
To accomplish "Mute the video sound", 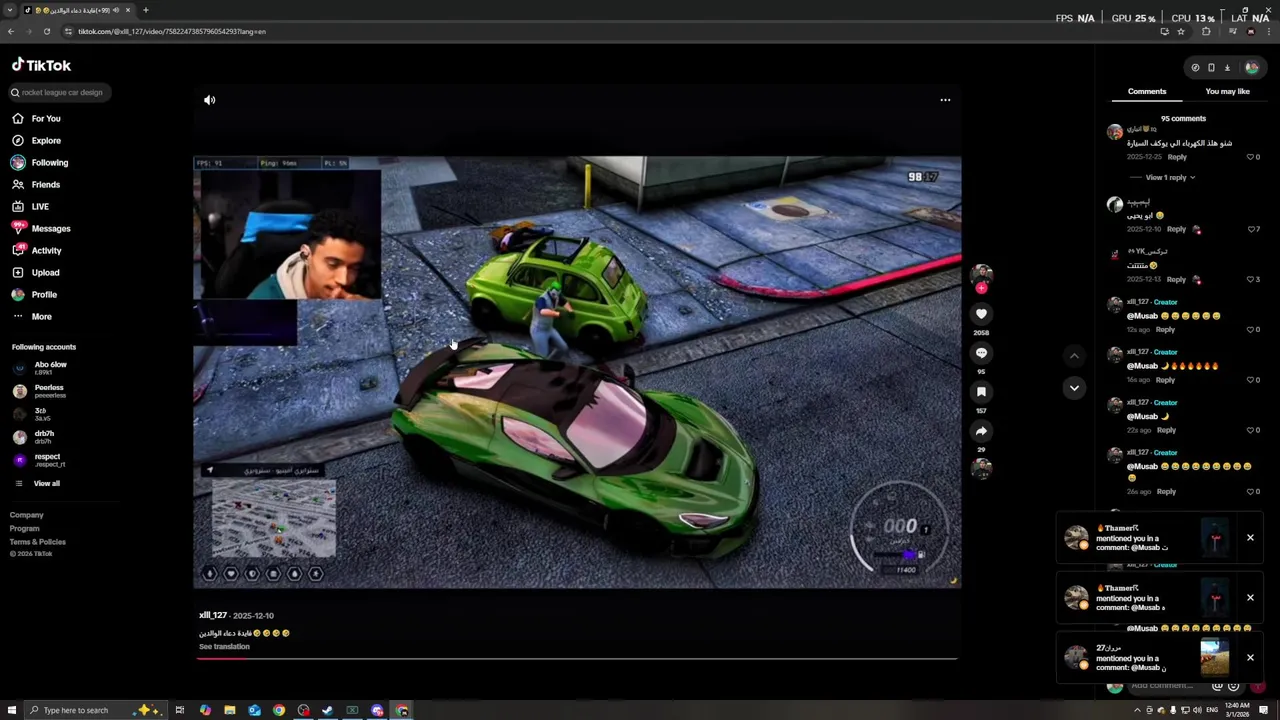I will coord(210,100).
